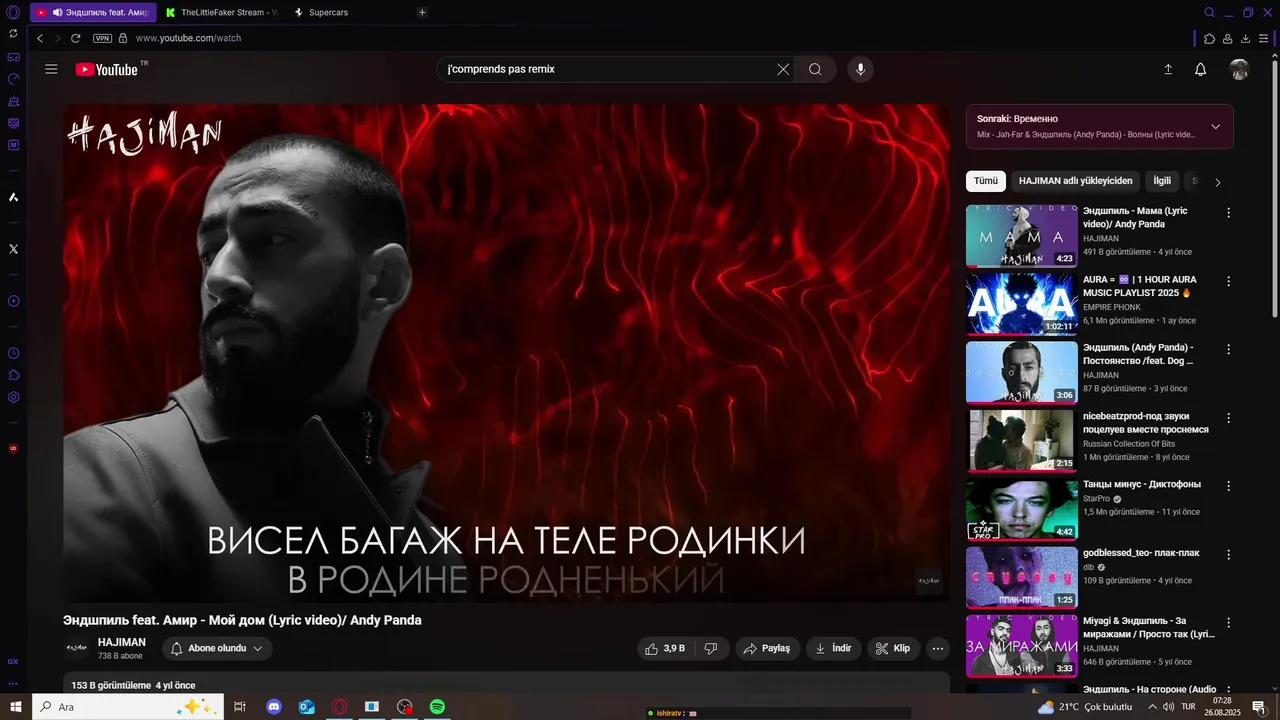Open the sidebar history clock icon

[x=13, y=353]
